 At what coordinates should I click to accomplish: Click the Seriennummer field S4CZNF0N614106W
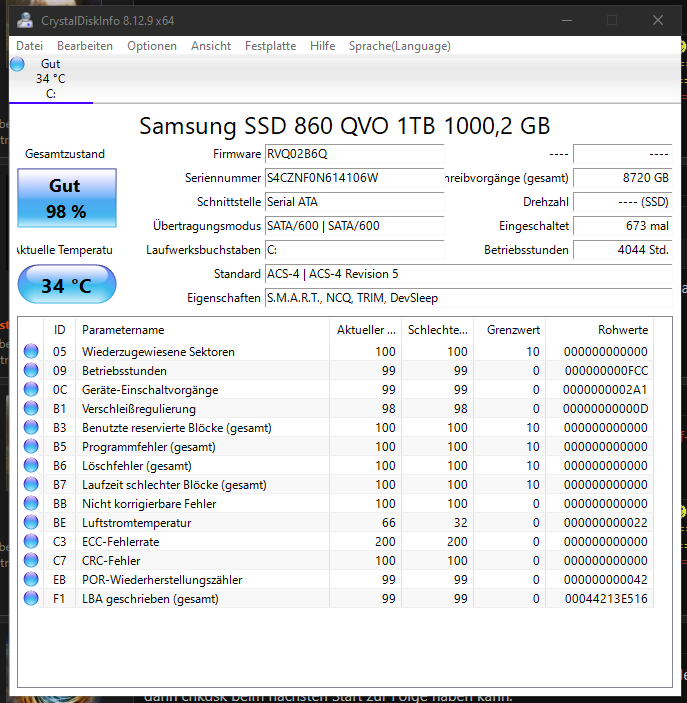pyautogui.click(x=354, y=178)
